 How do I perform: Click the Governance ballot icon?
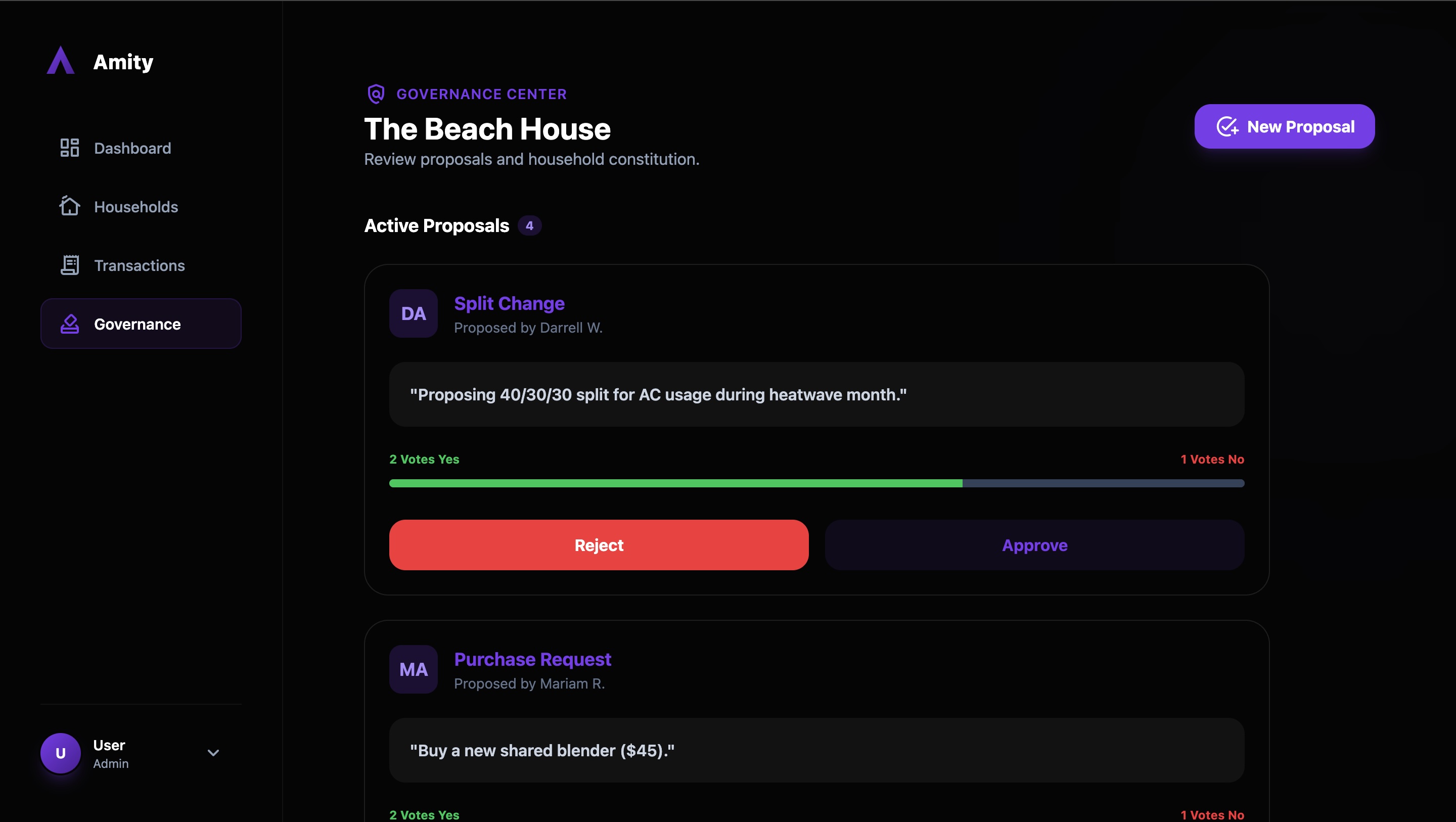pyautogui.click(x=70, y=324)
